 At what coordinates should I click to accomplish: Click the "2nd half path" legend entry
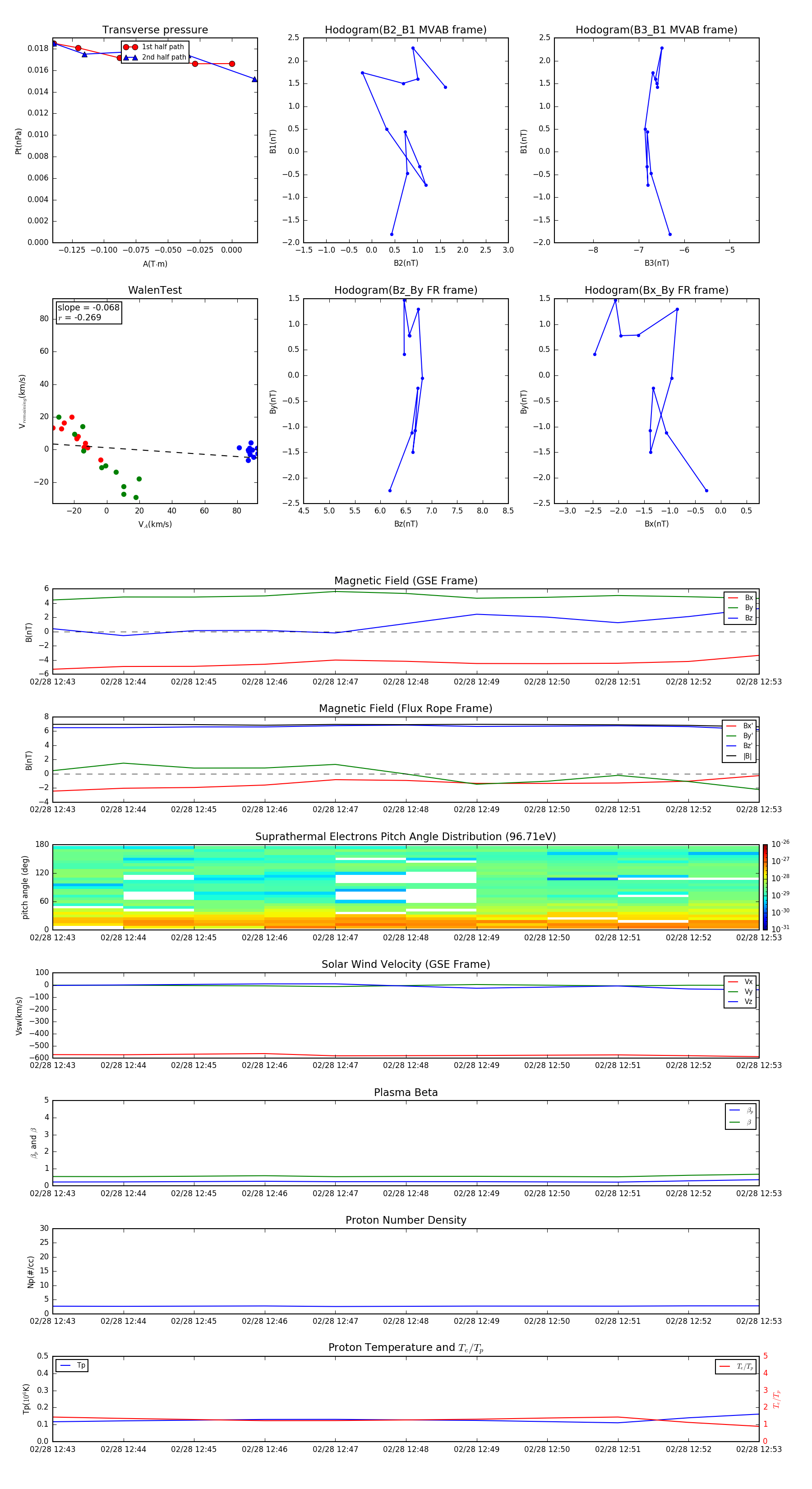pyautogui.click(x=154, y=57)
